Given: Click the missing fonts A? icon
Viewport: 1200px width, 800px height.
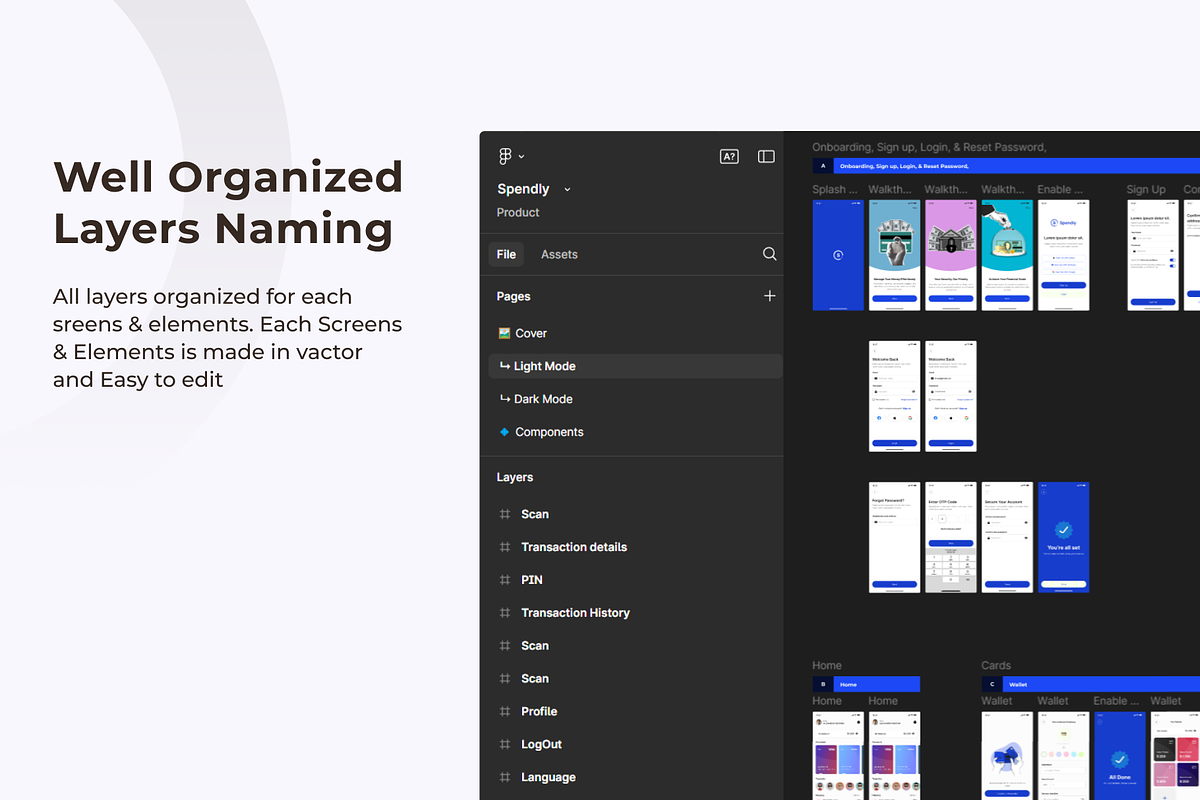Looking at the screenshot, I should [729, 156].
